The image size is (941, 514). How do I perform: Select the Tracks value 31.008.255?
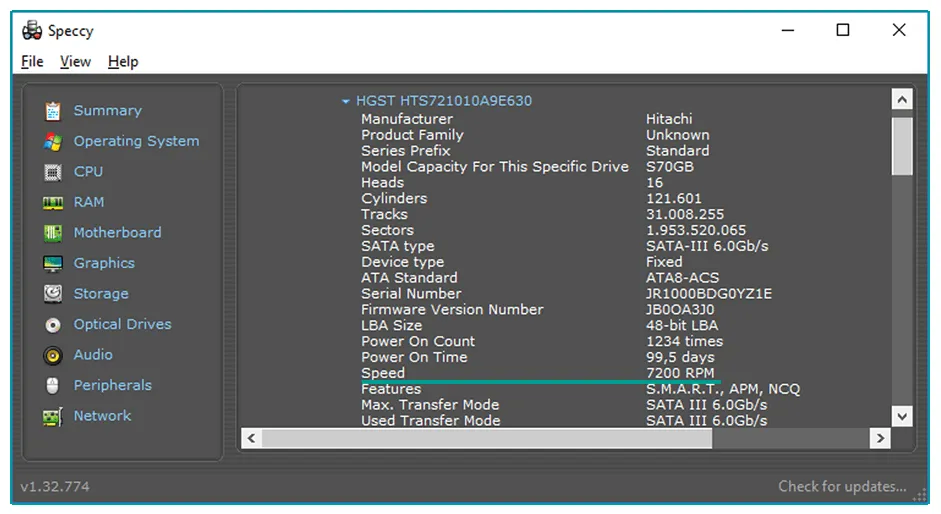(685, 214)
